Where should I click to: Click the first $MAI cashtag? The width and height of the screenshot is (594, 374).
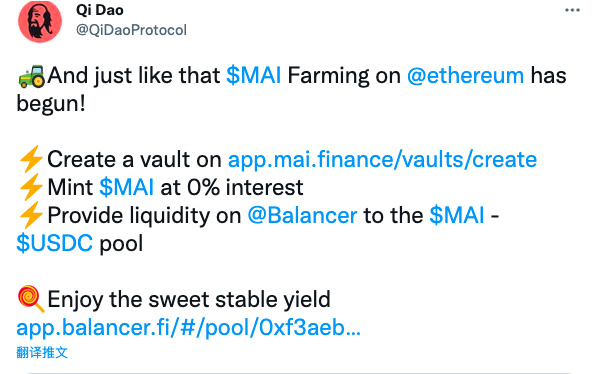(253, 75)
